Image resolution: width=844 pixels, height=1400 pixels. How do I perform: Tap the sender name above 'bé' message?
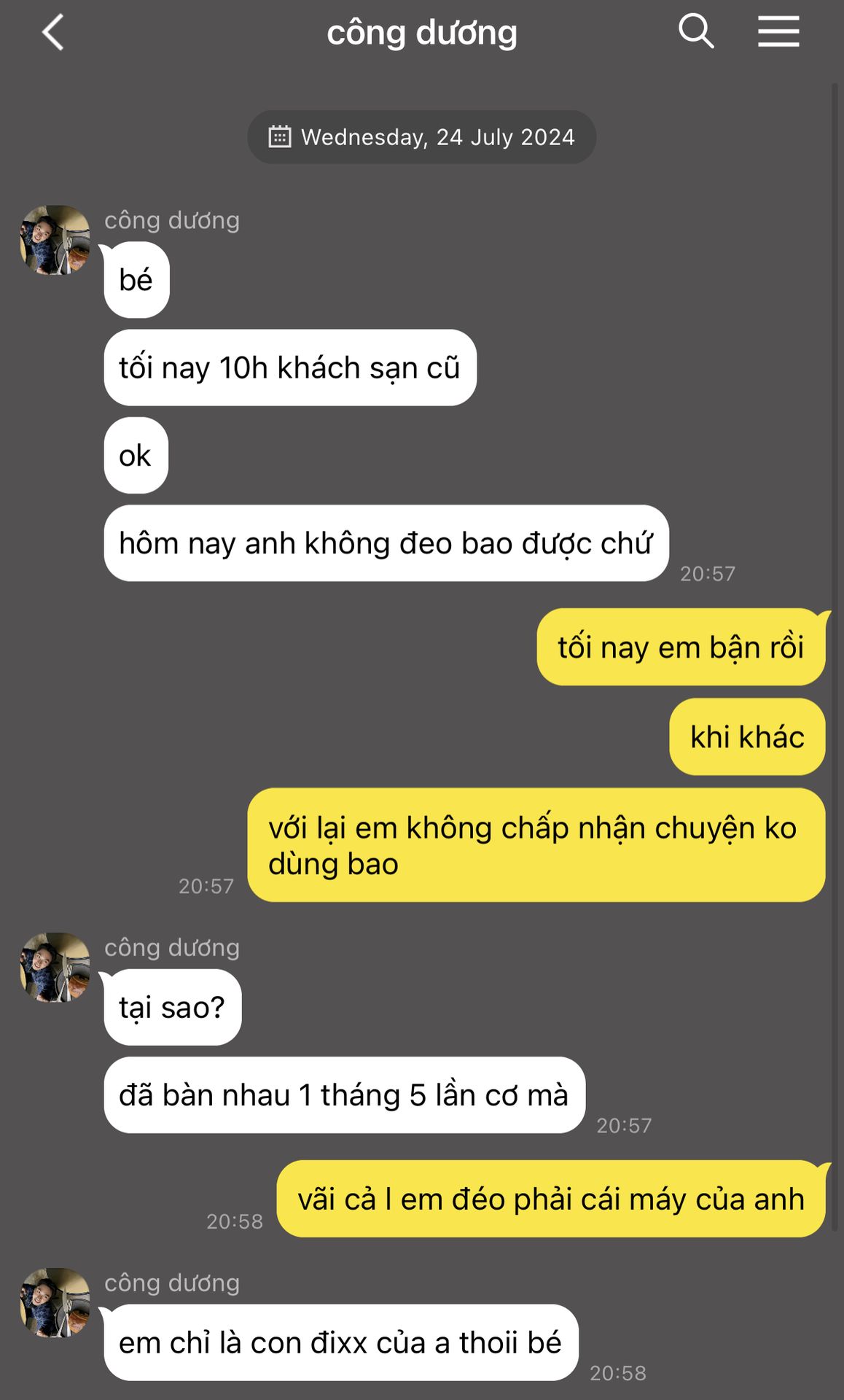tap(172, 220)
